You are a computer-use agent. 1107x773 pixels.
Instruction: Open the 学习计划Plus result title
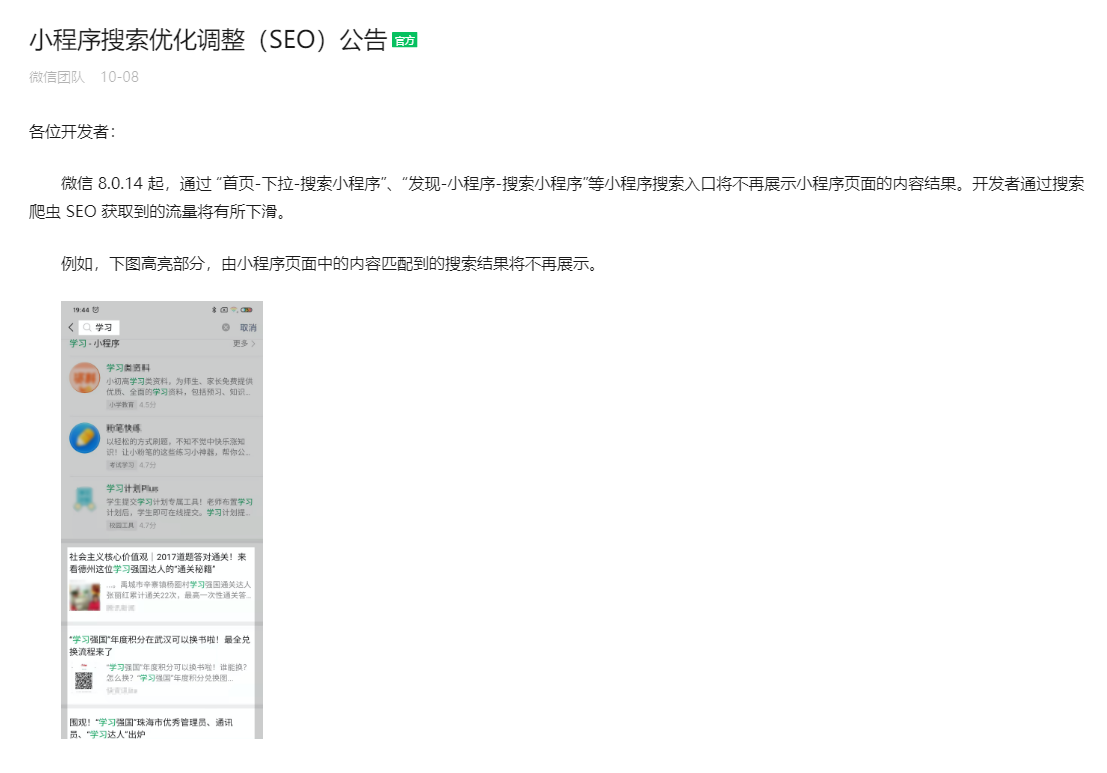click(x=132, y=489)
